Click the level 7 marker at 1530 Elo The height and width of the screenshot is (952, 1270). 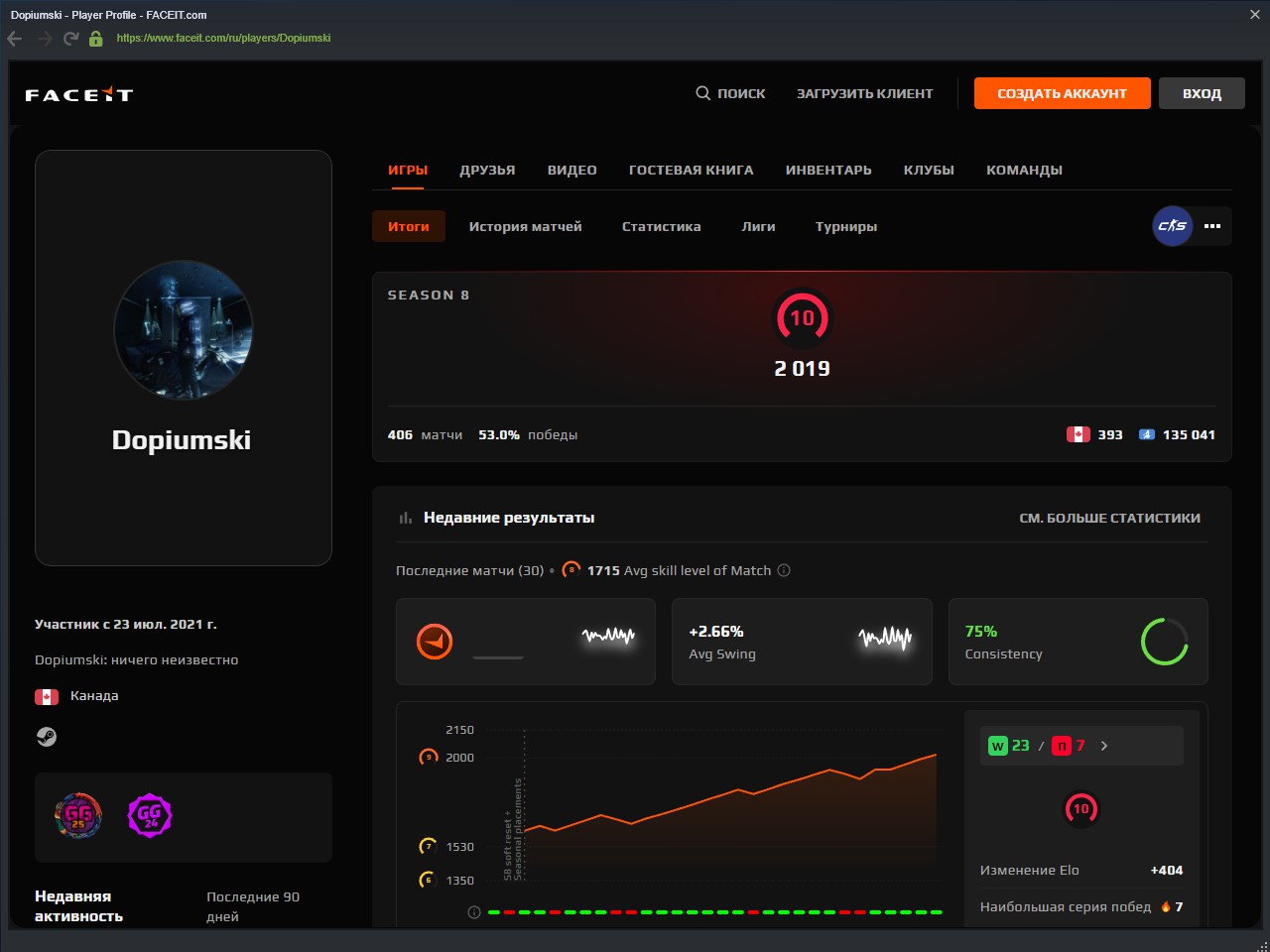coord(429,846)
